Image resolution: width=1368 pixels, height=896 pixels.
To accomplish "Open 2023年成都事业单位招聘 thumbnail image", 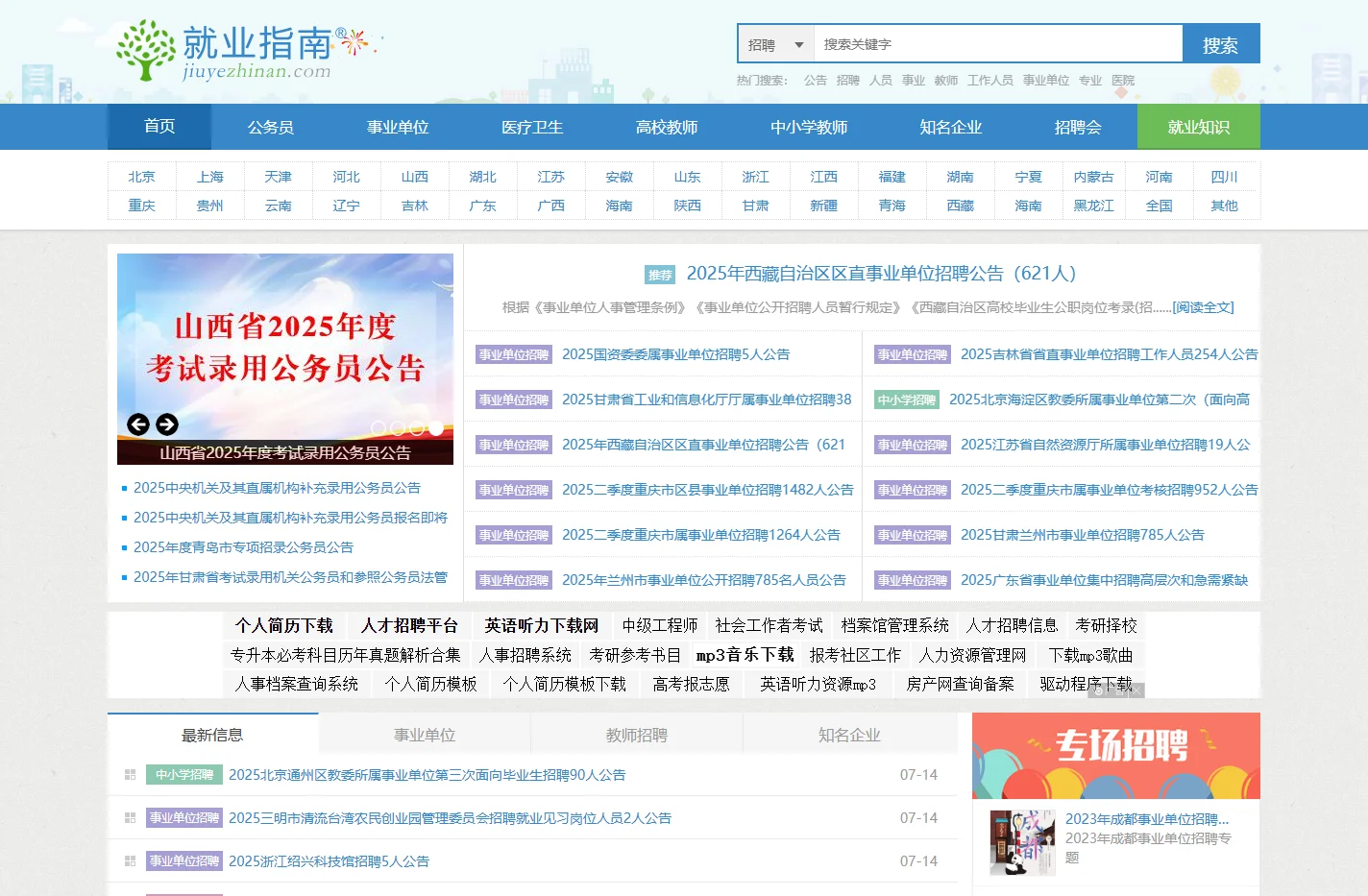I will pos(1023,842).
